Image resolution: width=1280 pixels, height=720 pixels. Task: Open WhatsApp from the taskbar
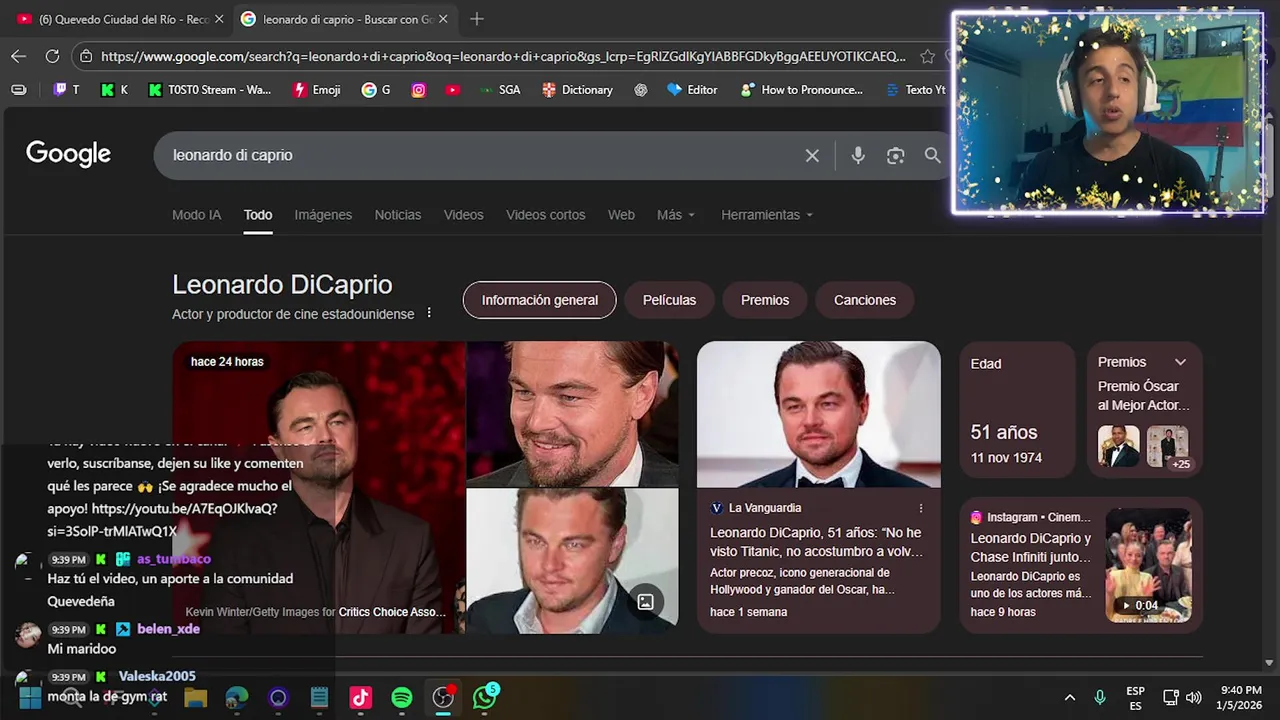(485, 697)
